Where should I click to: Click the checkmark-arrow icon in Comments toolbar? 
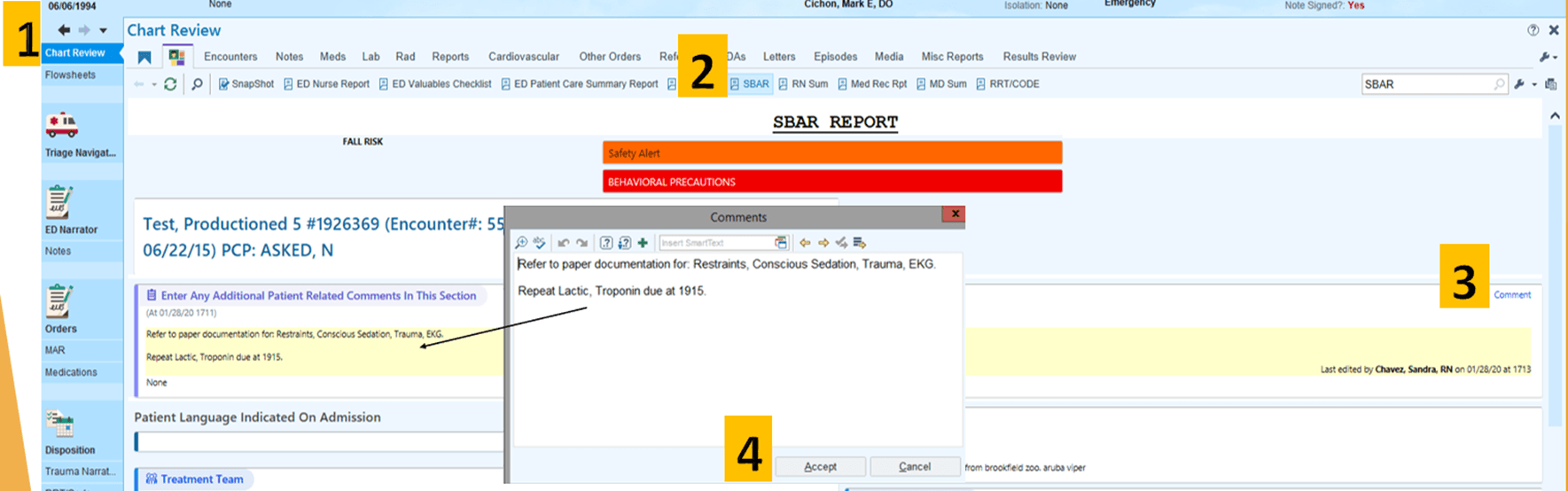coord(841,243)
